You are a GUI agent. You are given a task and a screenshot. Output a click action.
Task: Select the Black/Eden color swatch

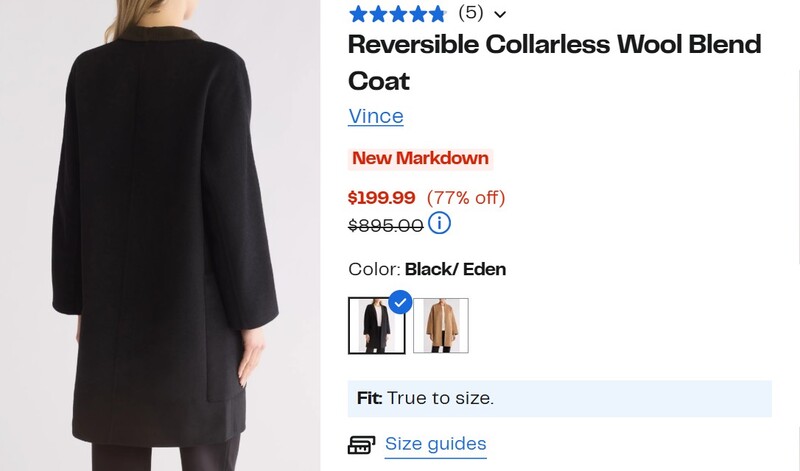(x=376, y=326)
